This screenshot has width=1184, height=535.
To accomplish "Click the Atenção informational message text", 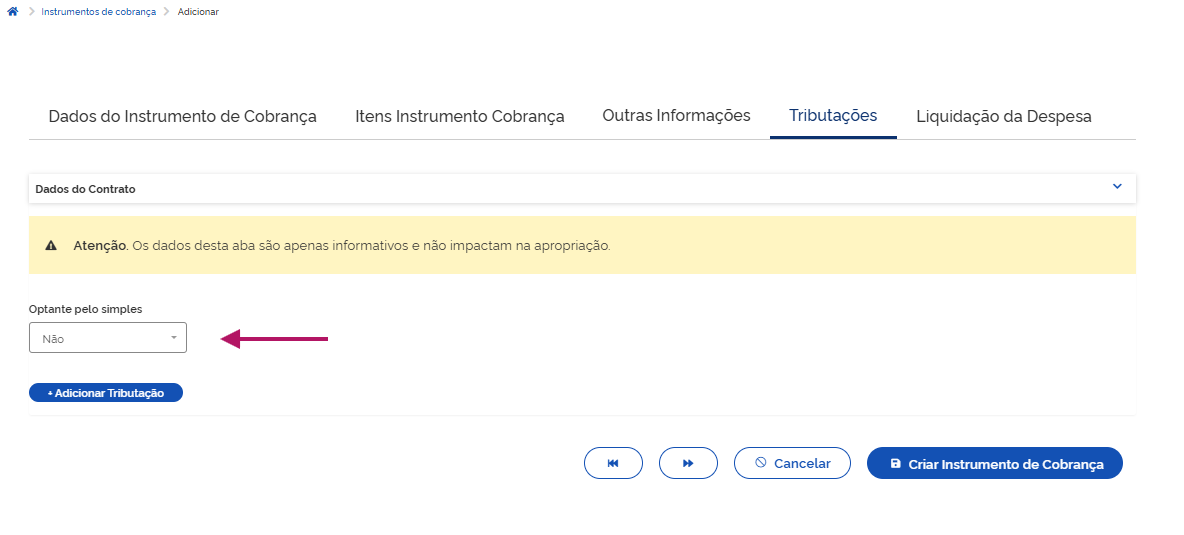I will [341, 245].
